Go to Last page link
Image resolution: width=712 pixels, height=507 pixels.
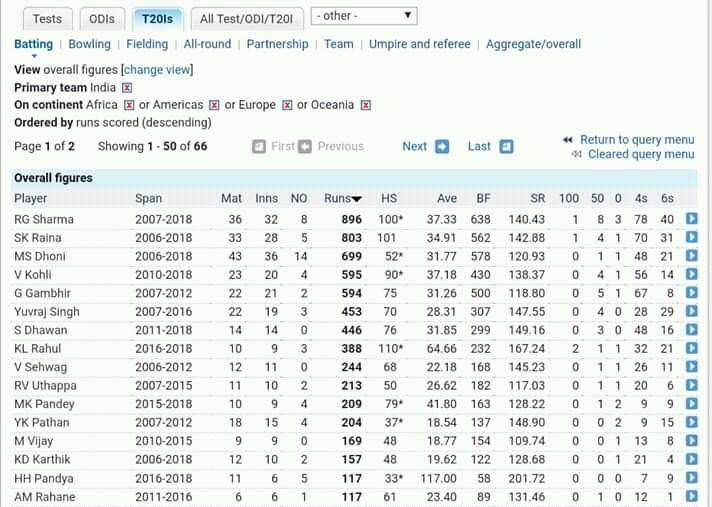coord(479,146)
